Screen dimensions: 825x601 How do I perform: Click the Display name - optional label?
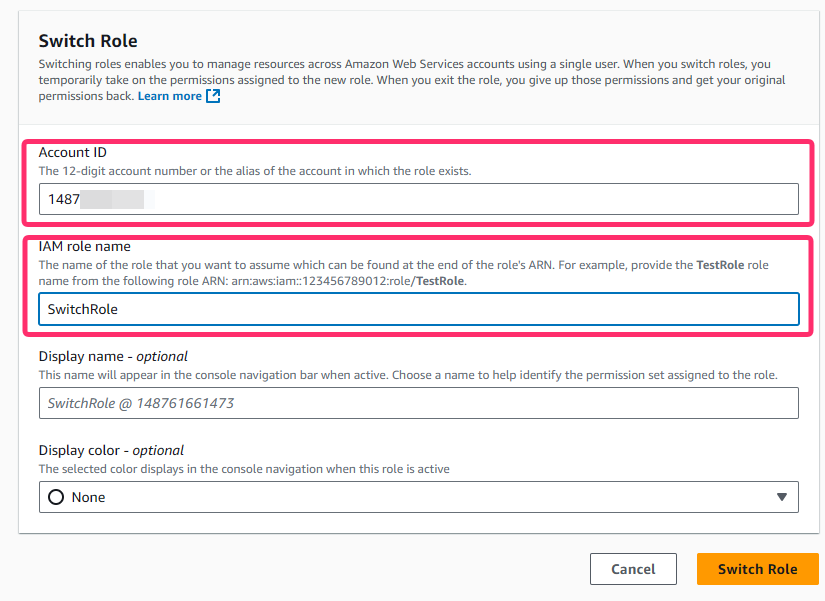click(113, 356)
